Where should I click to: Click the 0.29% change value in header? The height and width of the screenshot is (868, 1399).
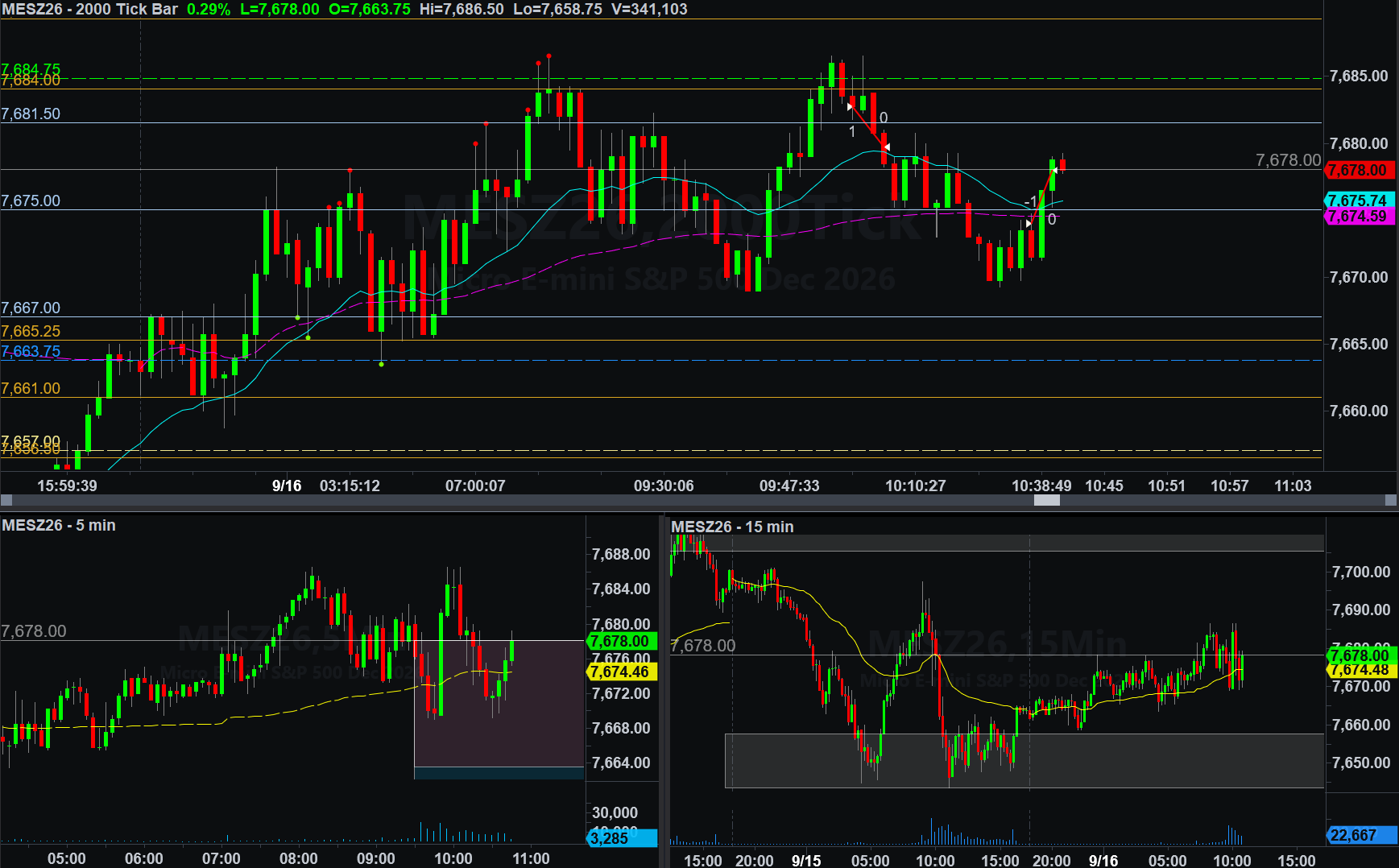click(x=209, y=10)
